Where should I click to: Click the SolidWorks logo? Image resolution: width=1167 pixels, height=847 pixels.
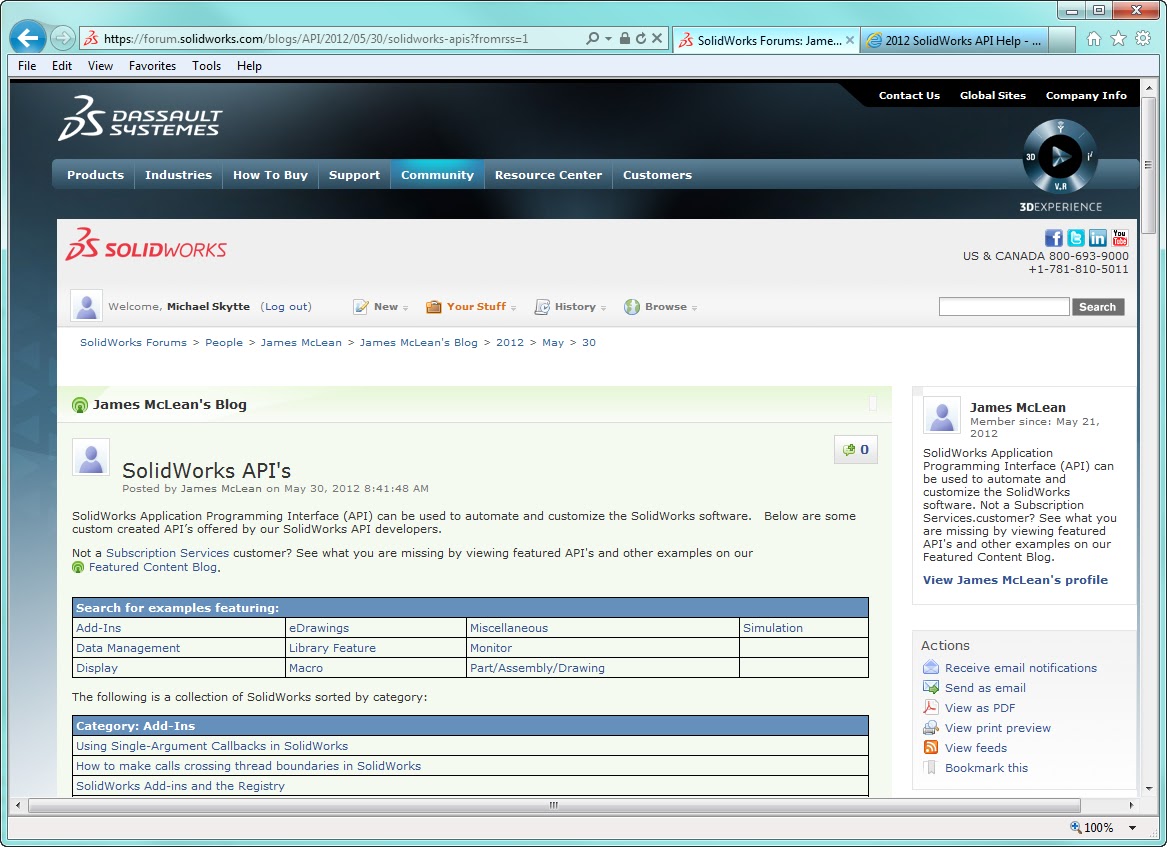[x=146, y=245]
